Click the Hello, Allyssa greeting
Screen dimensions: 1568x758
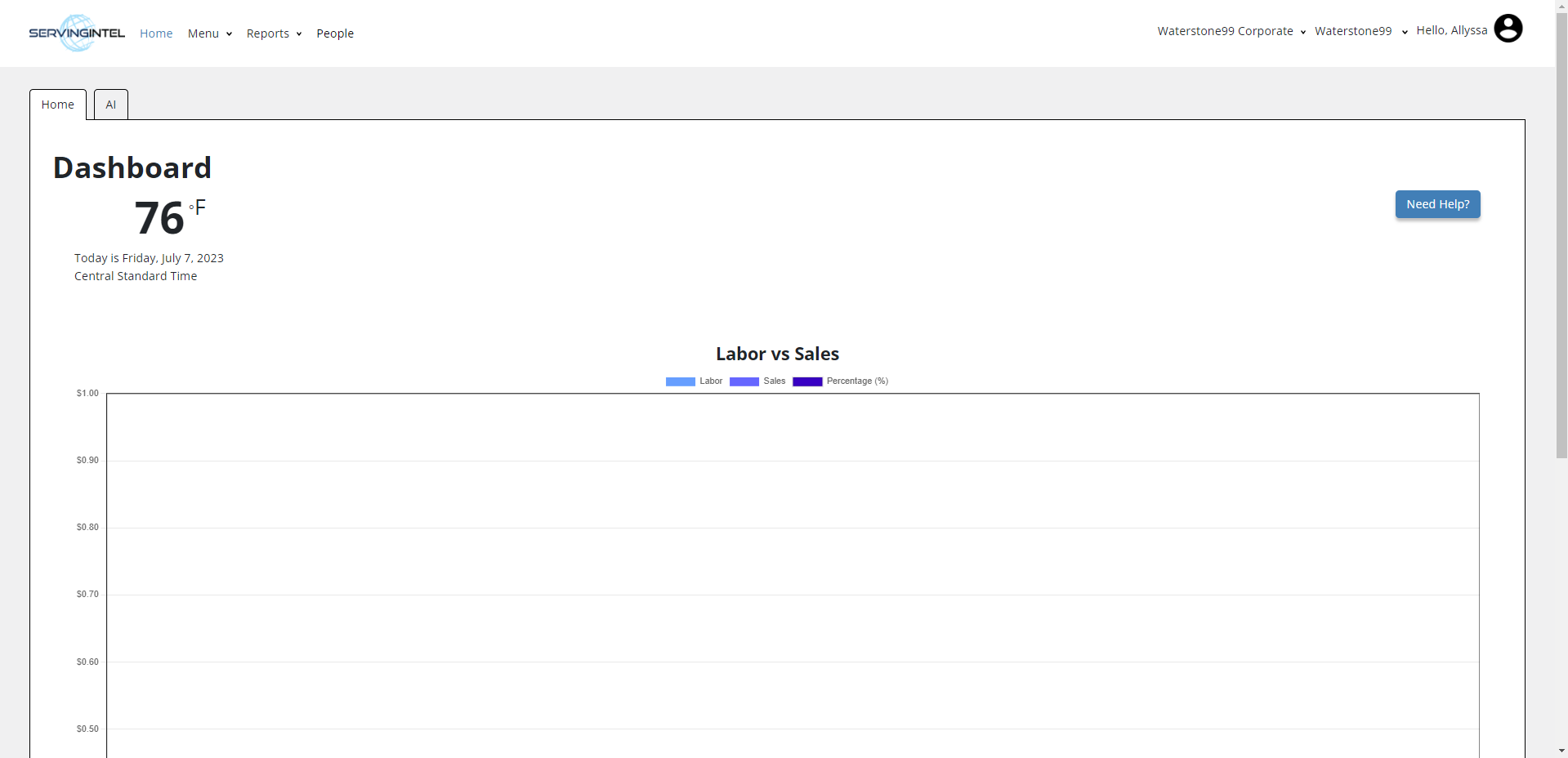coord(1451,30)
